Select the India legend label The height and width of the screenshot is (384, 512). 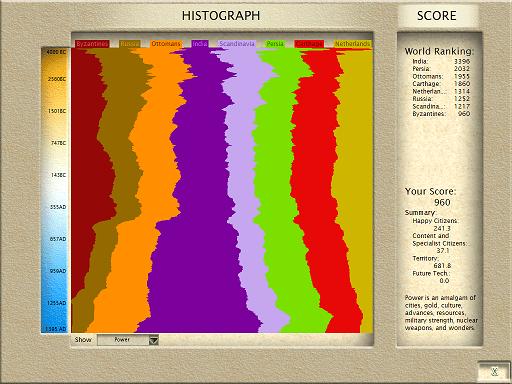[200, 44]
